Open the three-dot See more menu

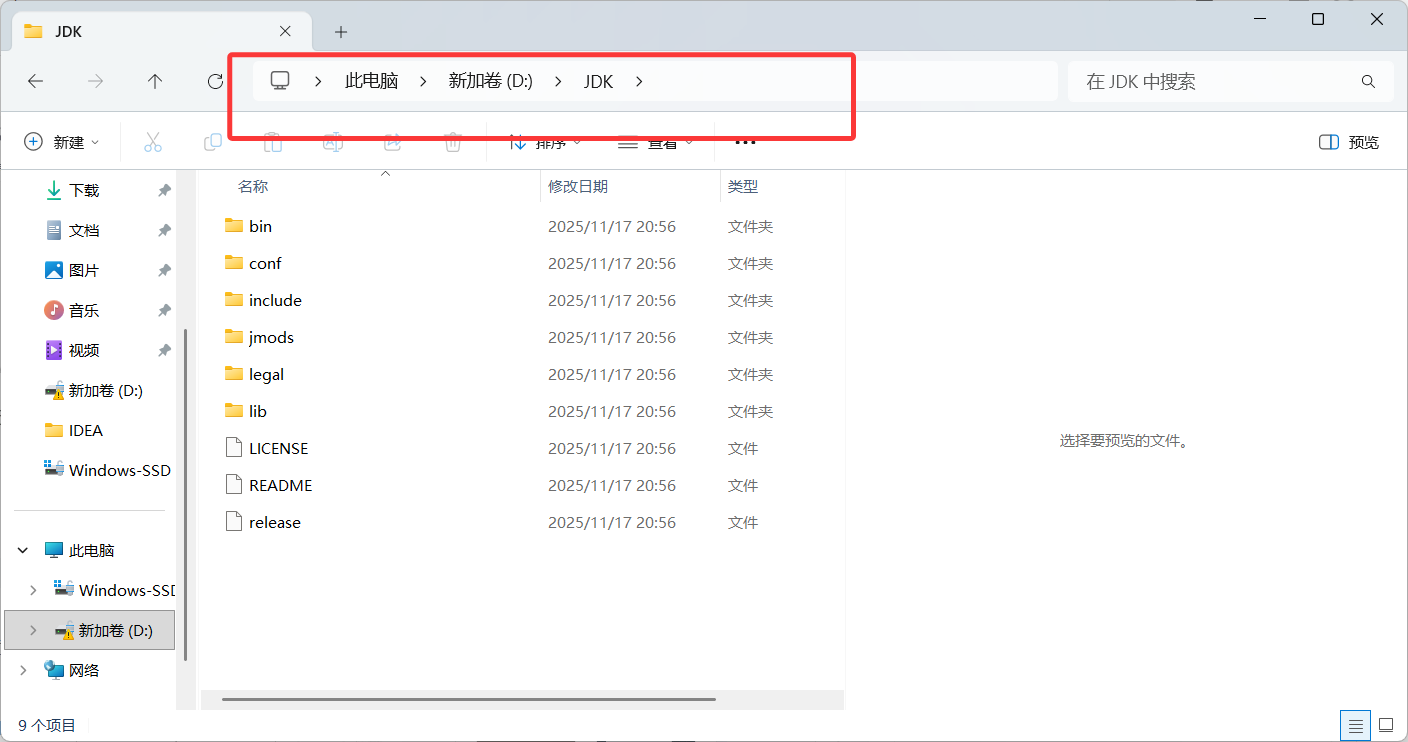pos(745,142)
